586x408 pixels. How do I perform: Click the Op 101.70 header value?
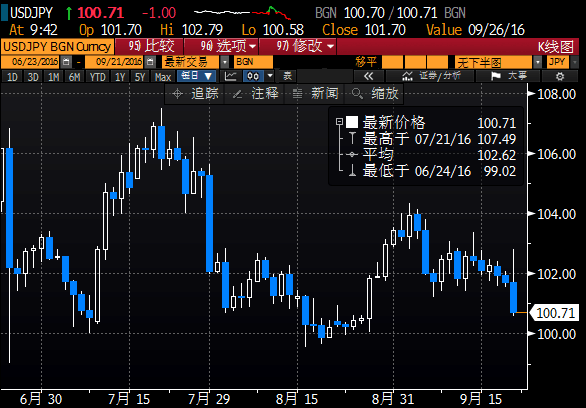pos(111,30)
